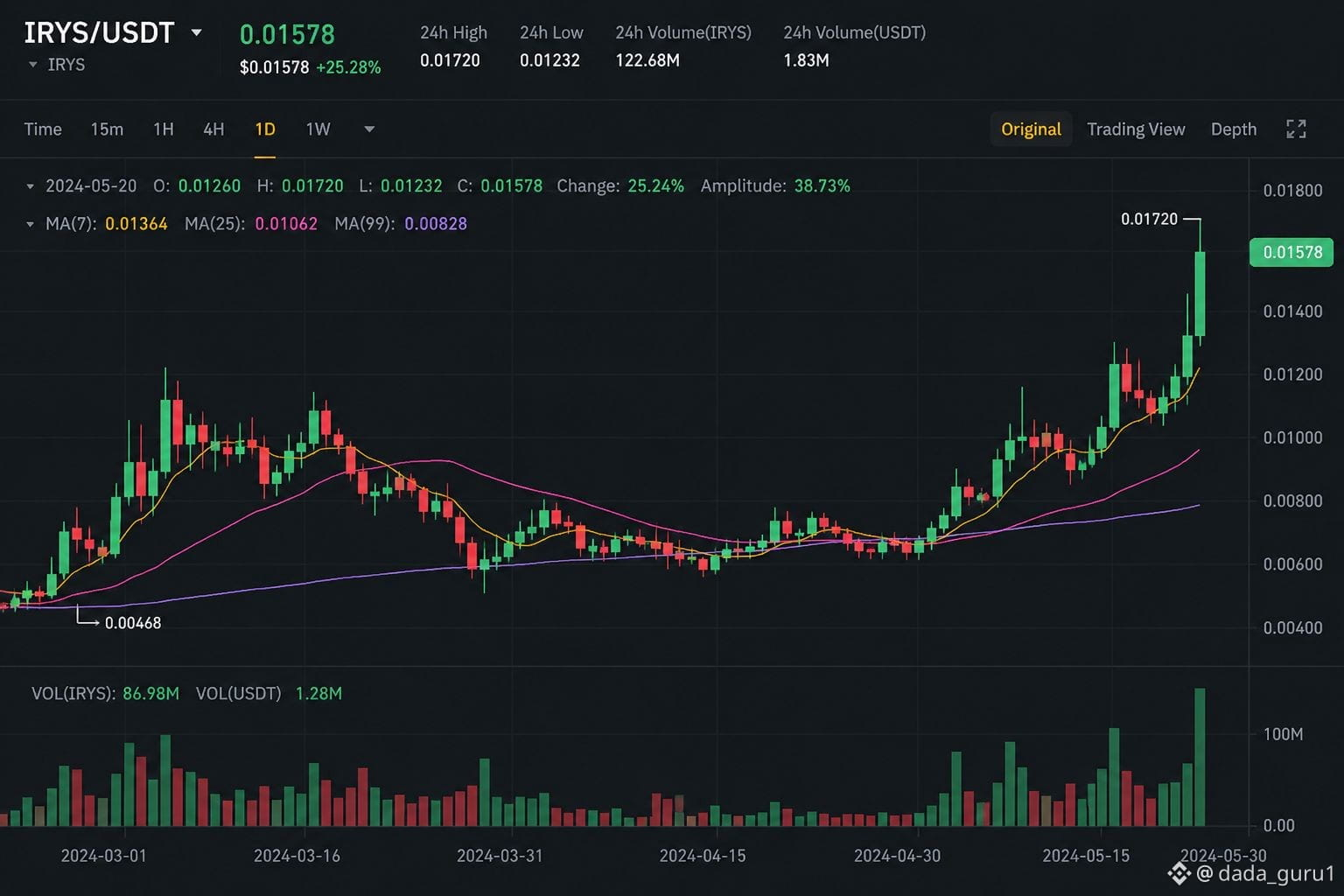Select the Original chart view
1344x896 pixels.
(x=1031, y=129)
